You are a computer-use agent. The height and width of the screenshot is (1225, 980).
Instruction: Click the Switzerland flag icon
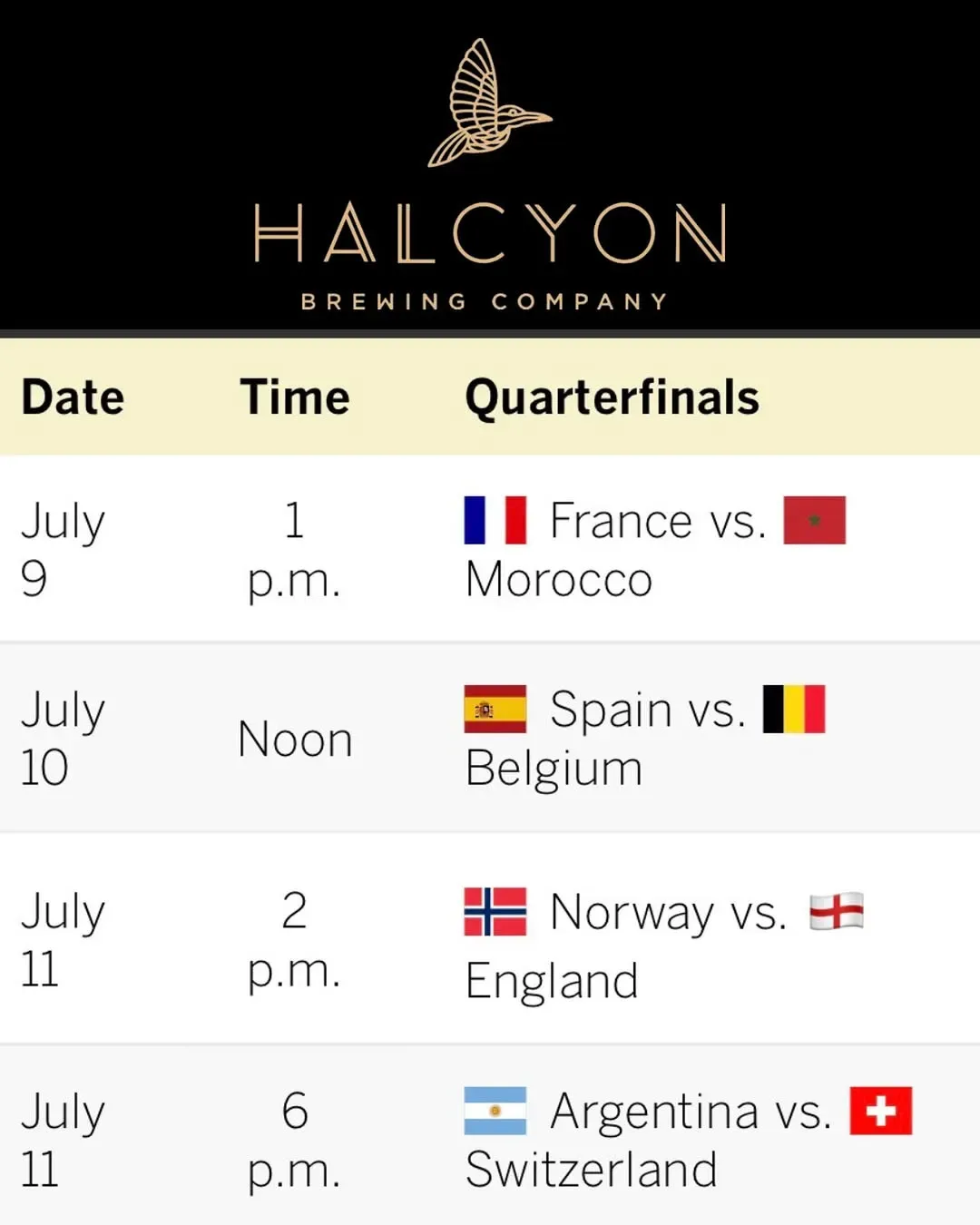pyautogui.click(x=880, y=1111)
